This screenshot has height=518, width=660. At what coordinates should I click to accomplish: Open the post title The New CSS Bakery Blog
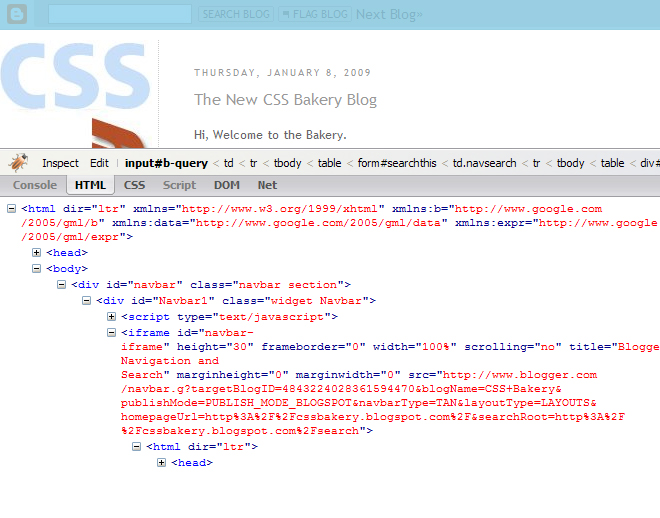[x=285, y=100]
